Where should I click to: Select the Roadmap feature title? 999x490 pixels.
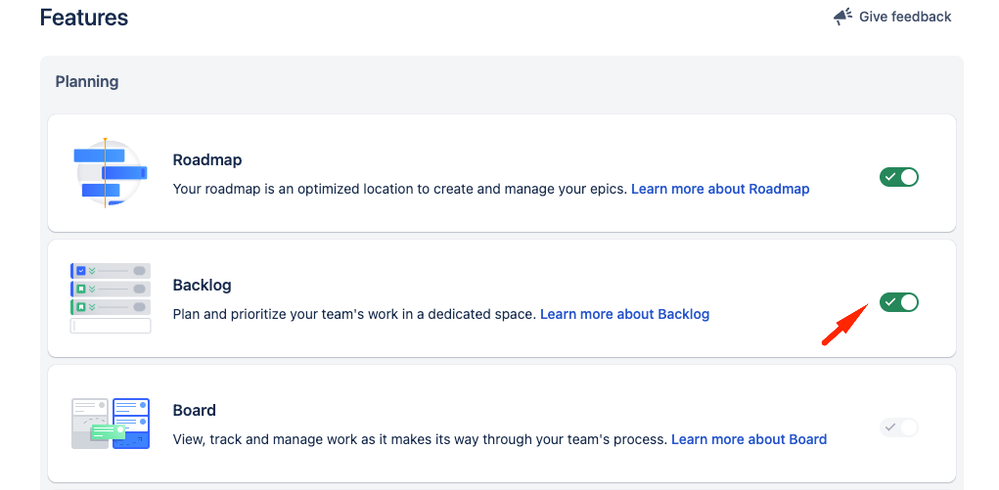pos(207,160)
